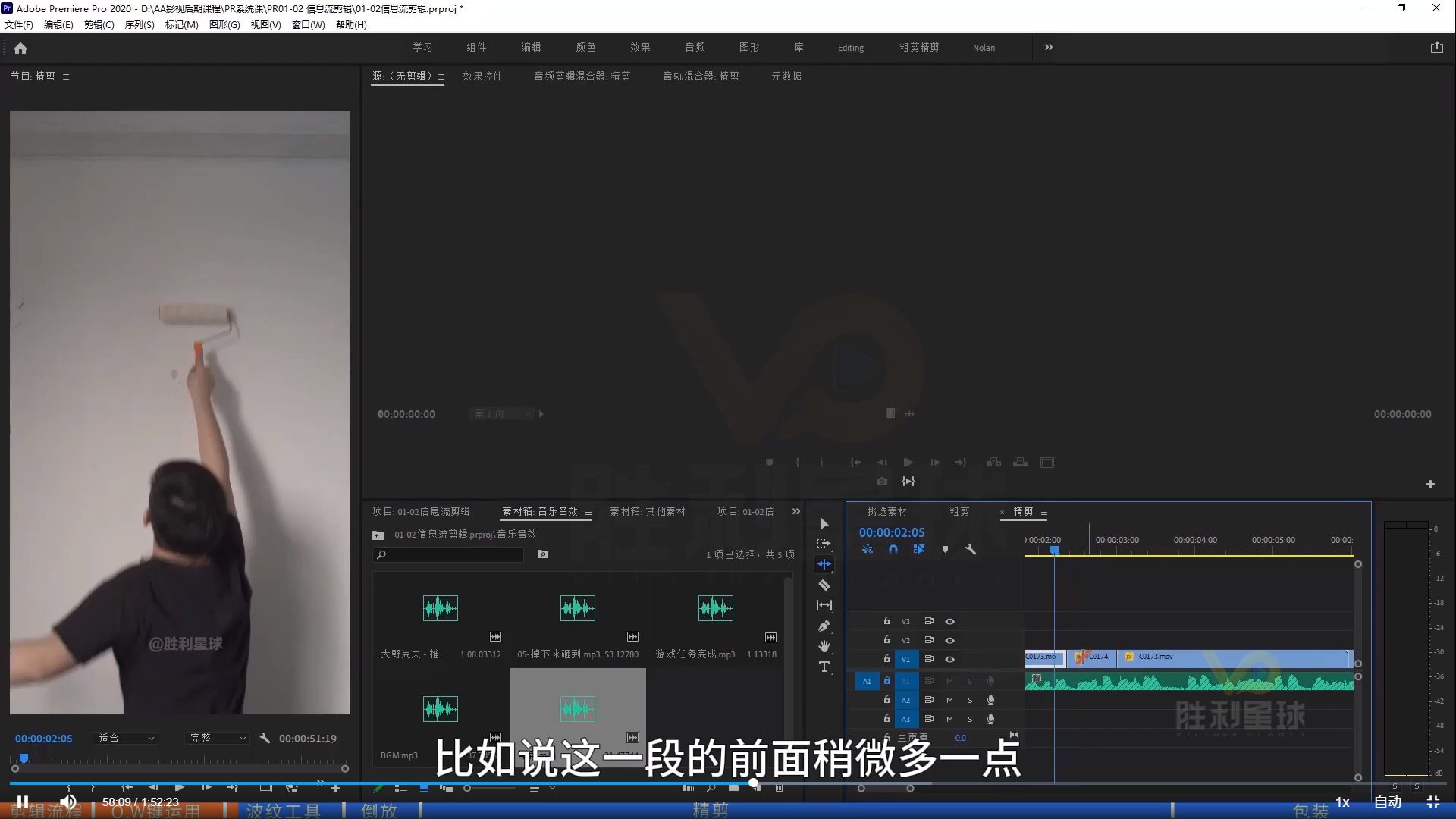Screen dimensions: 1456x819
Task: Toggle V1 track output eye
Action: point(949,659)
